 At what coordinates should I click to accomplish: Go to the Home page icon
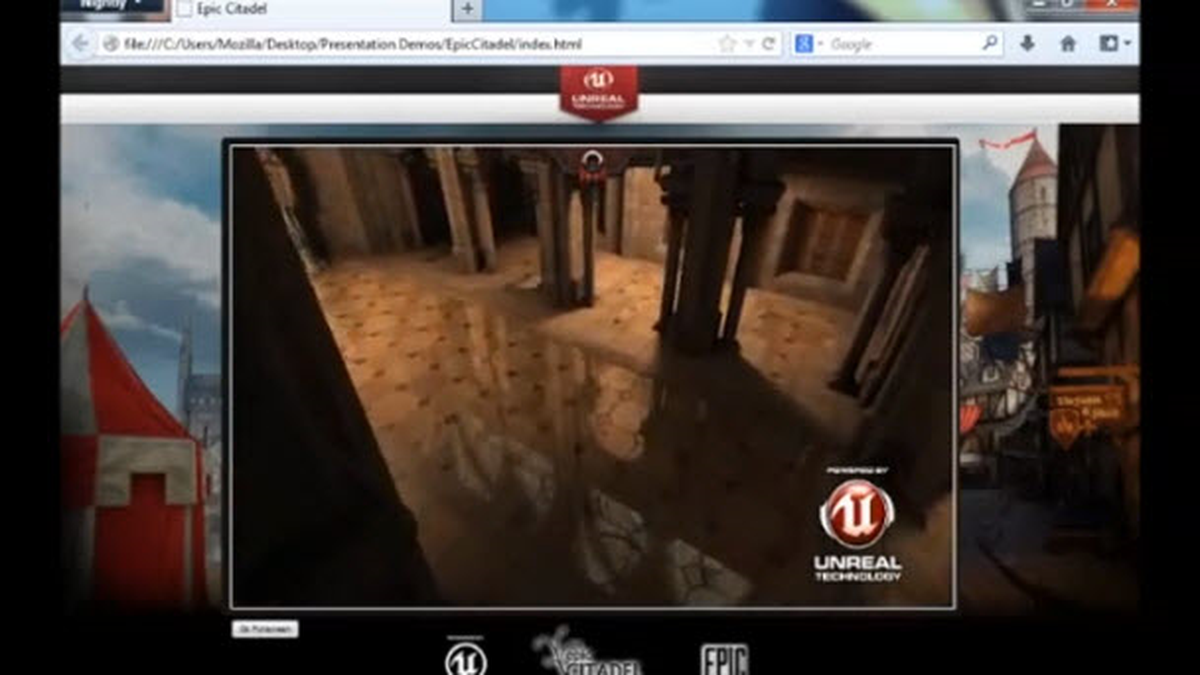(x=1068, y=44)
